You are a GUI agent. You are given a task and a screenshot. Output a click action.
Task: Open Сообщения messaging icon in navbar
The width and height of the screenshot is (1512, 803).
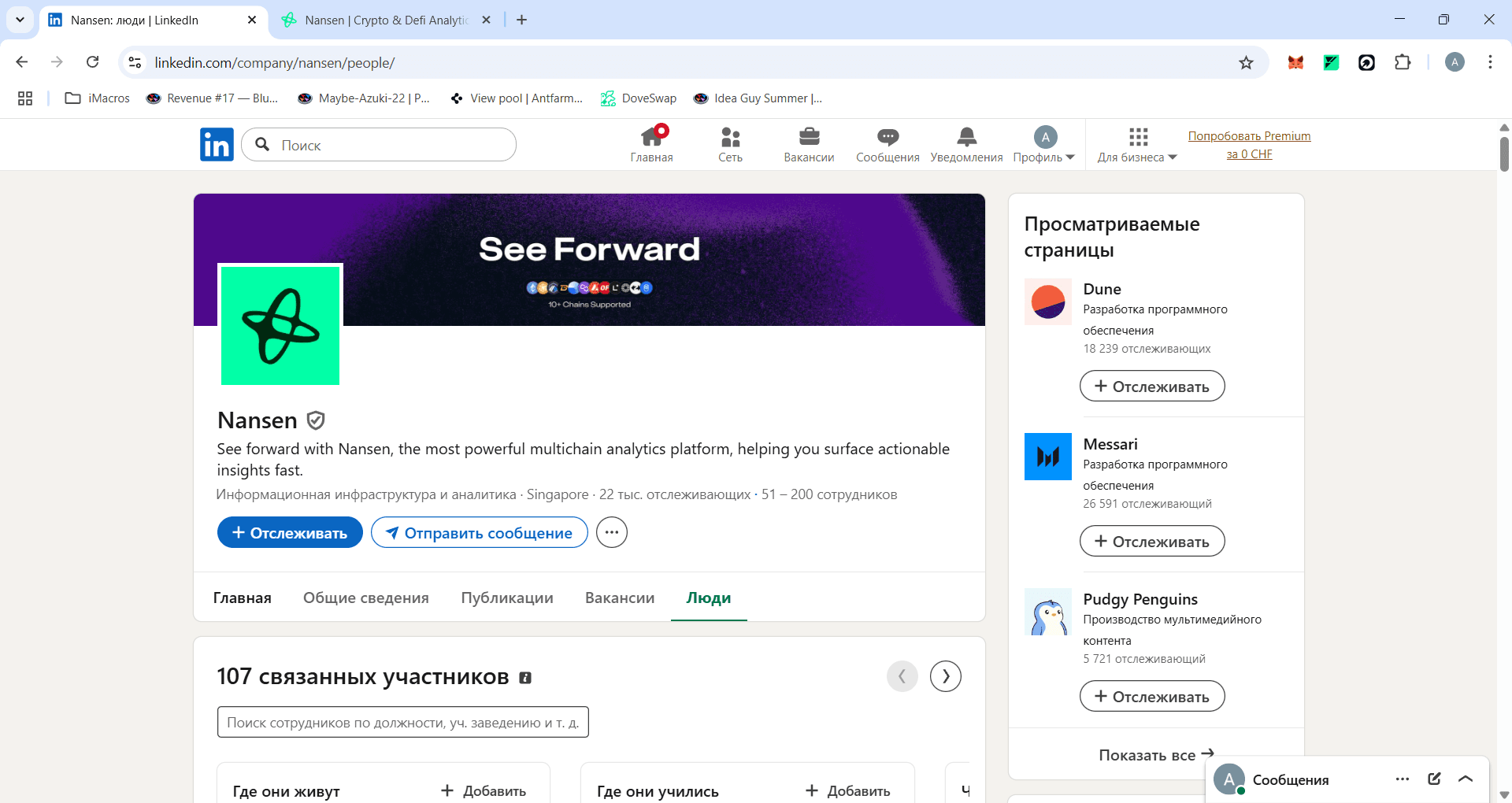tap(888, 144)
